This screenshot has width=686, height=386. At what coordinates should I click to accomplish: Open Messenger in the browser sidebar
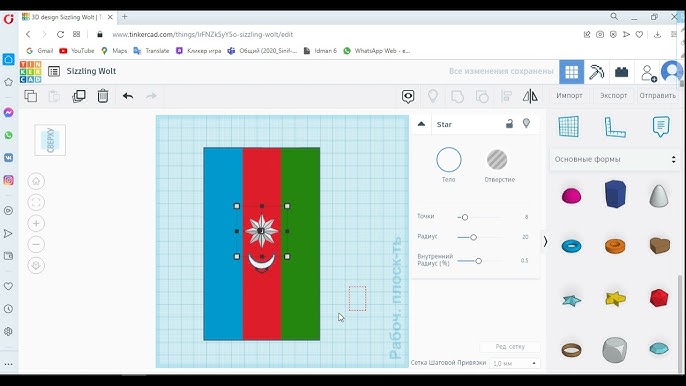coord(8,112)
